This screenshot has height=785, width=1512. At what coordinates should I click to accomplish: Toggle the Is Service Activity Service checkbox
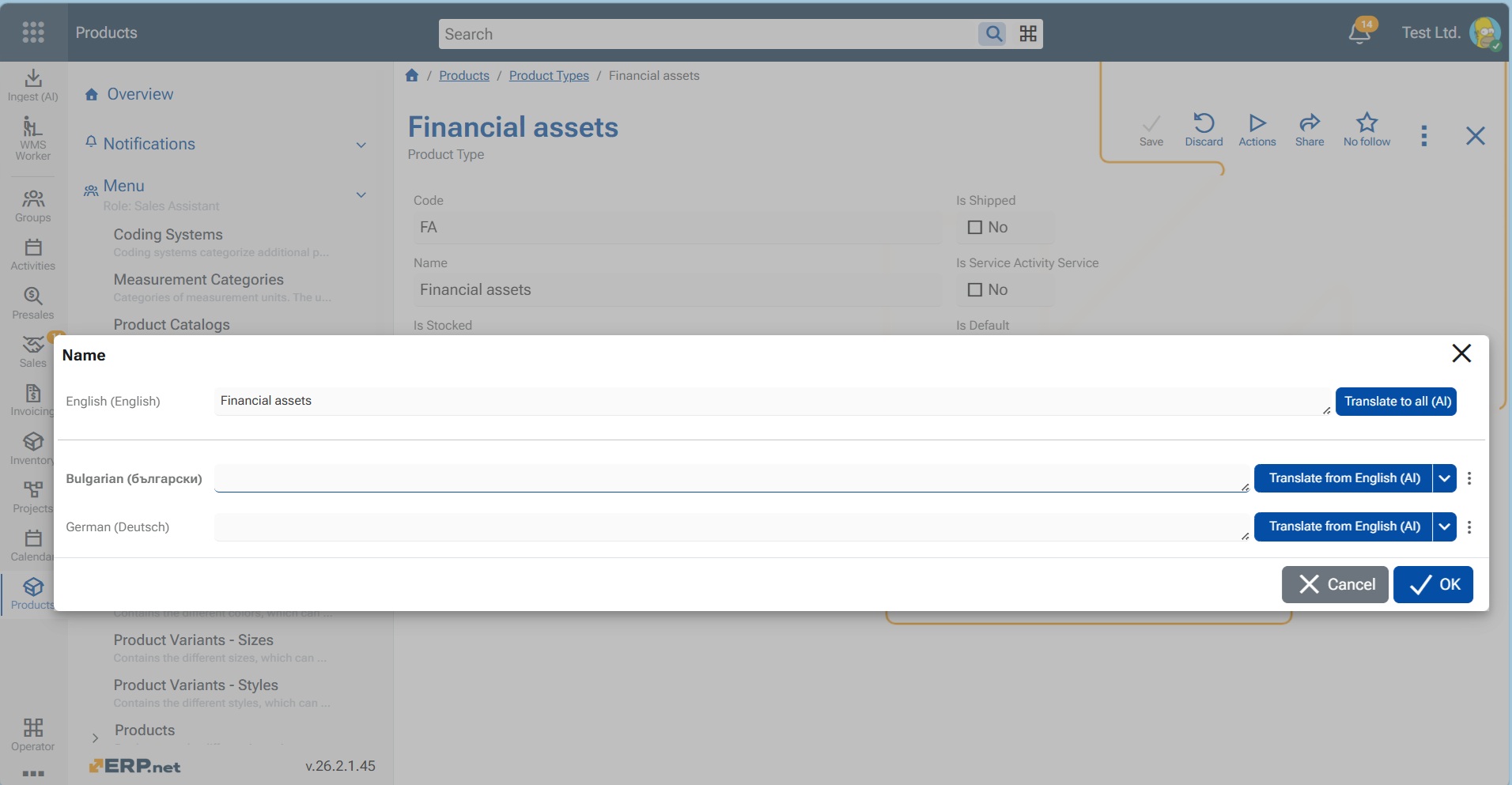pos(975,290)
